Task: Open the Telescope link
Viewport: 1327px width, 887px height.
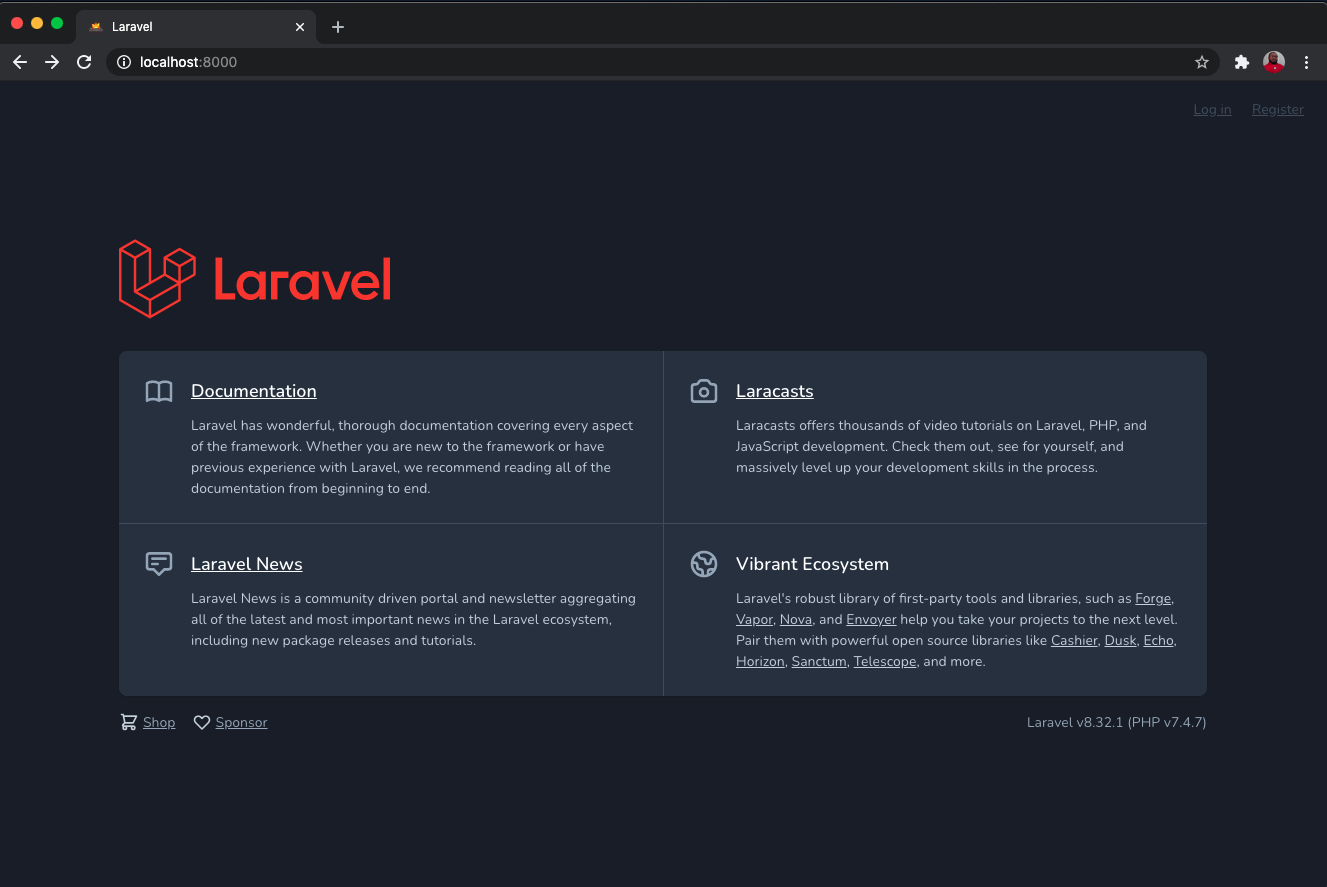Action: pos(885,661)
